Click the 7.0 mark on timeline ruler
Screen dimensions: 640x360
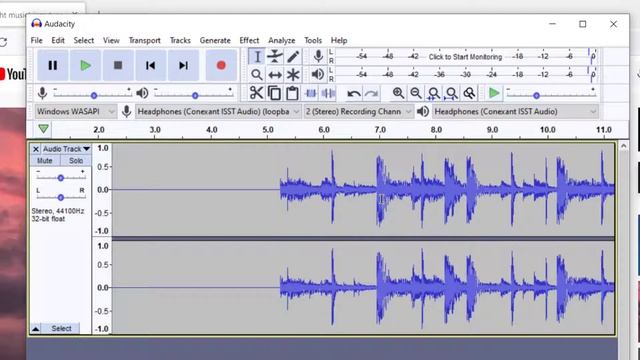pos(380,130)
